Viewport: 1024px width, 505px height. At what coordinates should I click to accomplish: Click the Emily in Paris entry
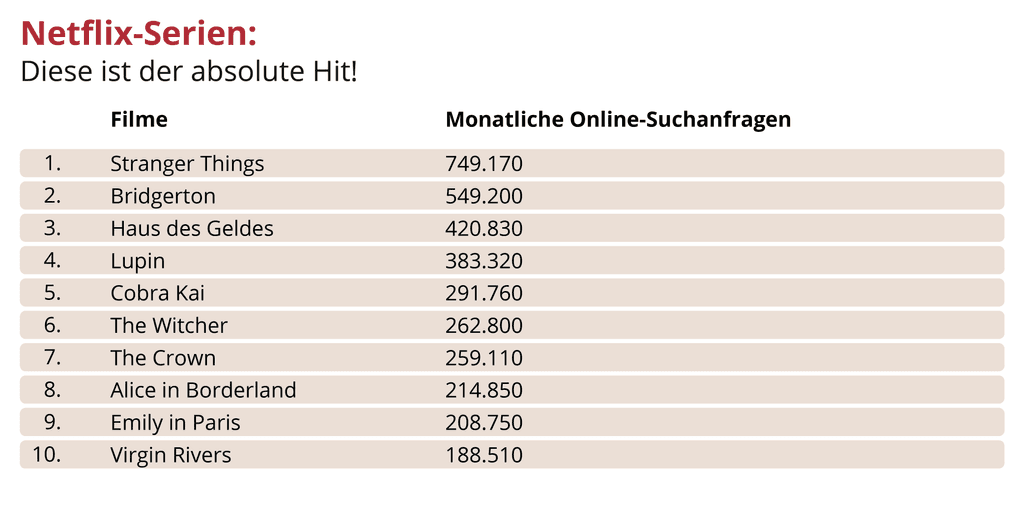pyautogui.click(x=175, y=423)
